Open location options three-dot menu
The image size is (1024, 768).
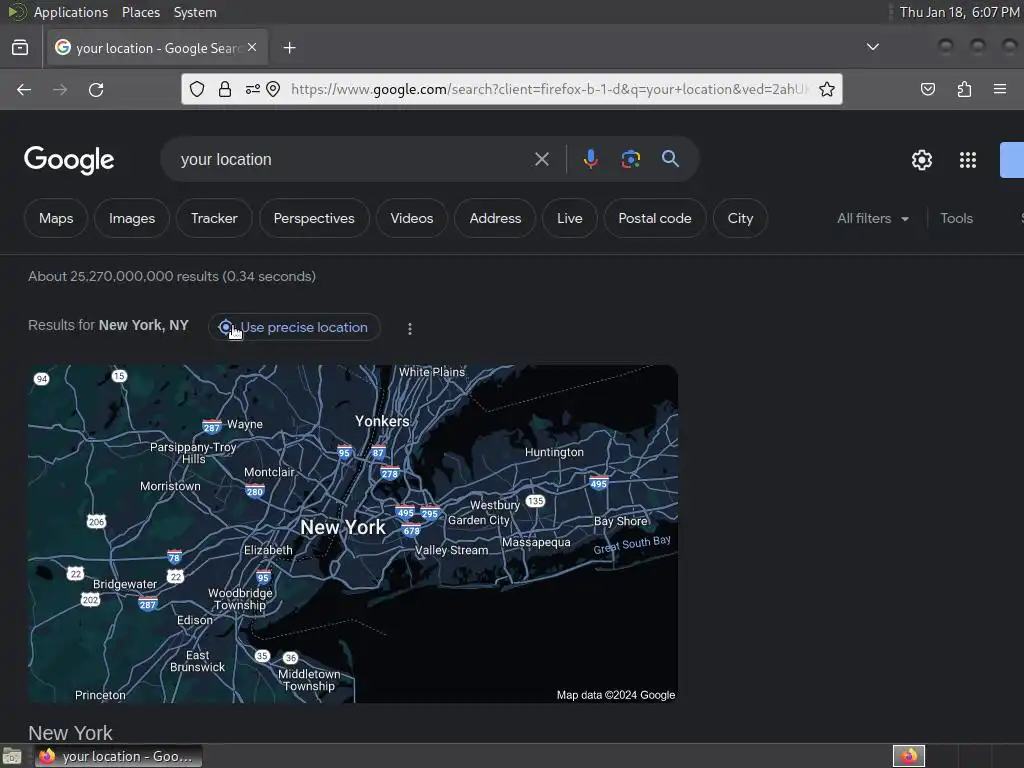click(x=409, y=328)
